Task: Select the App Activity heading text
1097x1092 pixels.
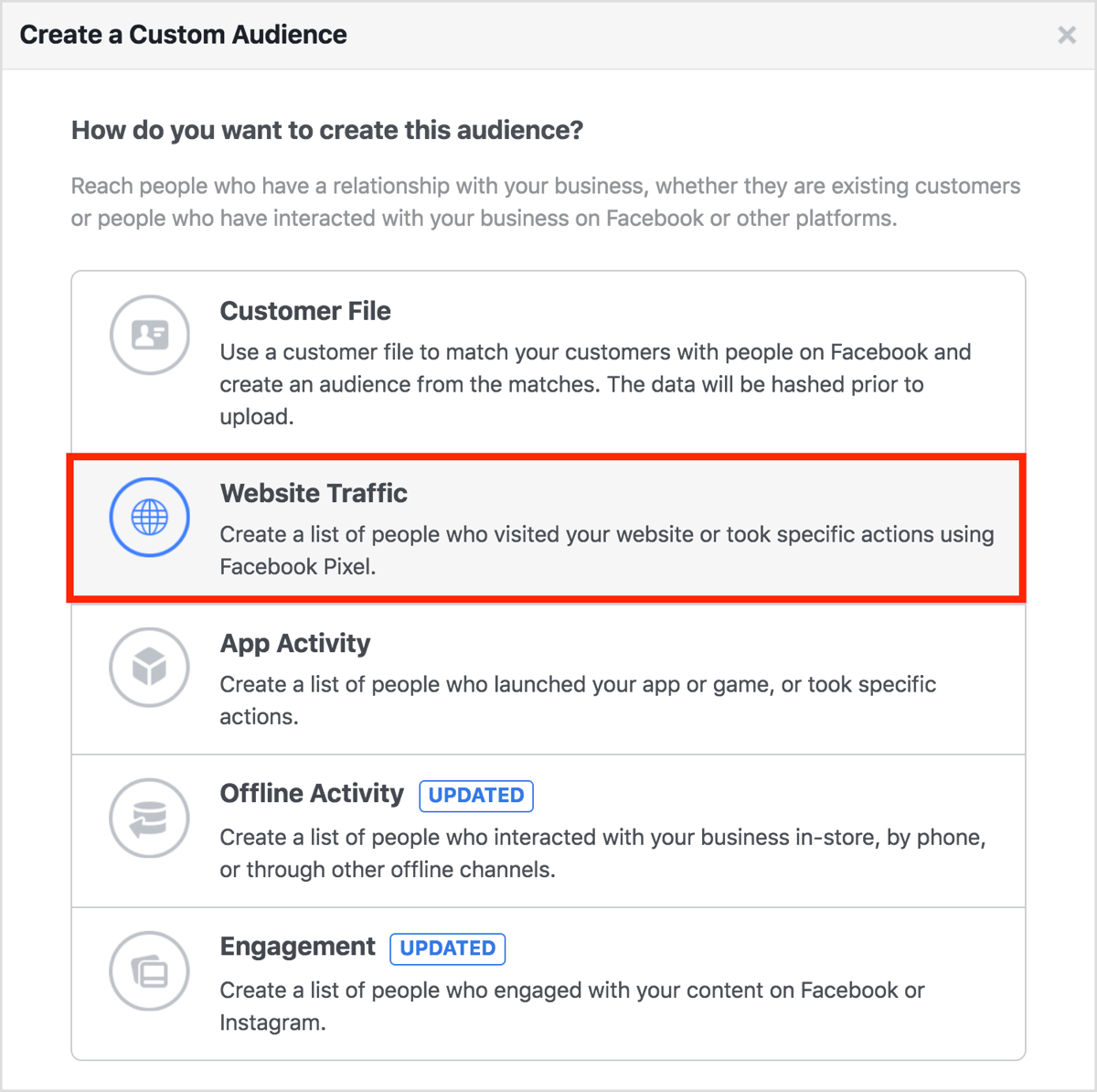Action: (x=294, y=643)
